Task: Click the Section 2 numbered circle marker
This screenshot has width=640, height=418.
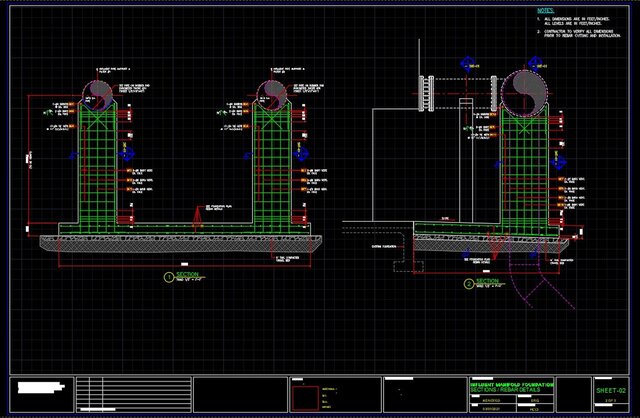Action: (x=468, y=283)
